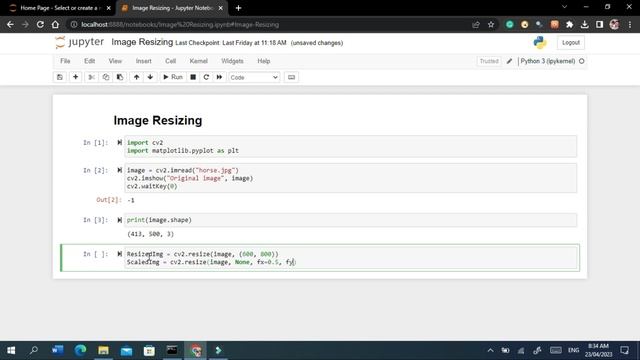Show hidden system tray icons chevron
Viewport: 640px width, 360px height.
click(490, 350)
